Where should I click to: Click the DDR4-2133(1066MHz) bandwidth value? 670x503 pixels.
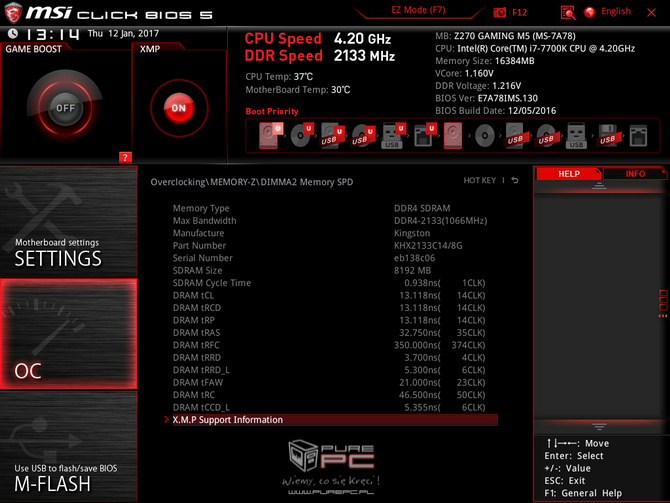click(441, 221)
